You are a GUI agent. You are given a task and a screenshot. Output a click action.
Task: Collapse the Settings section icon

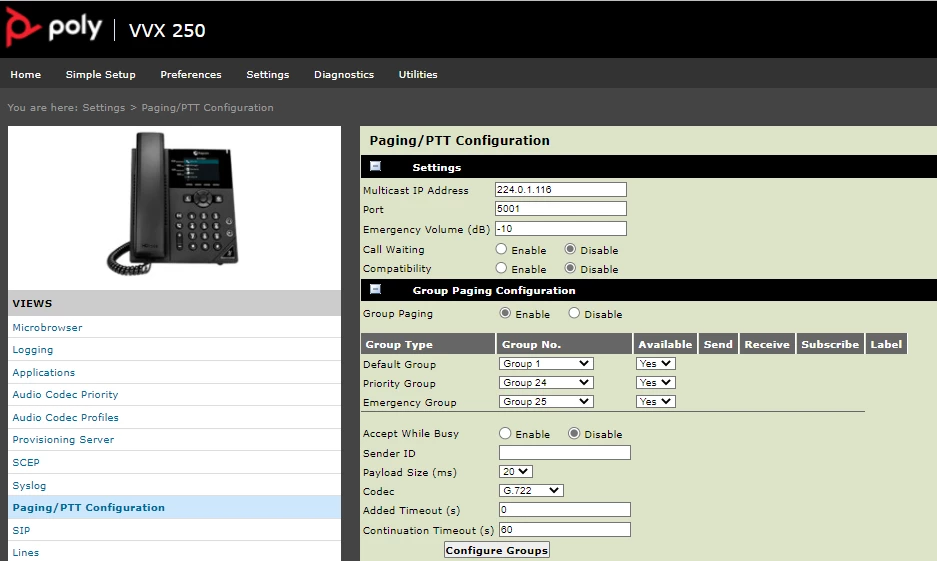[x=375, y=166]
